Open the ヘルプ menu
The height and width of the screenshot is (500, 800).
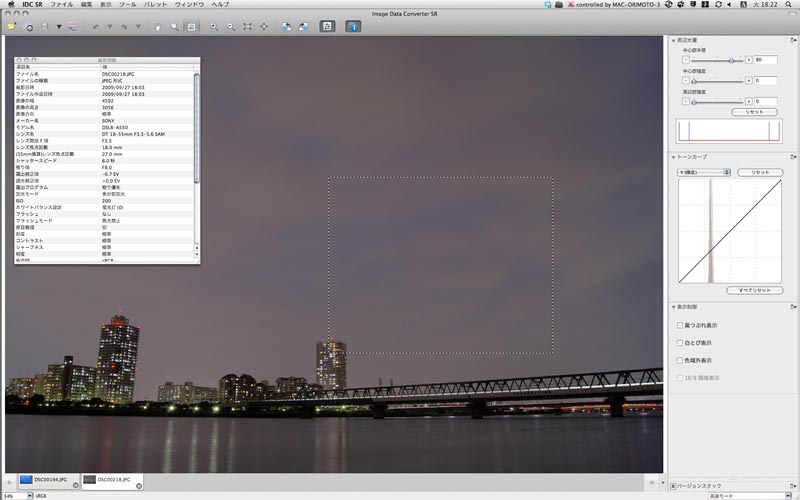(220, 4)
